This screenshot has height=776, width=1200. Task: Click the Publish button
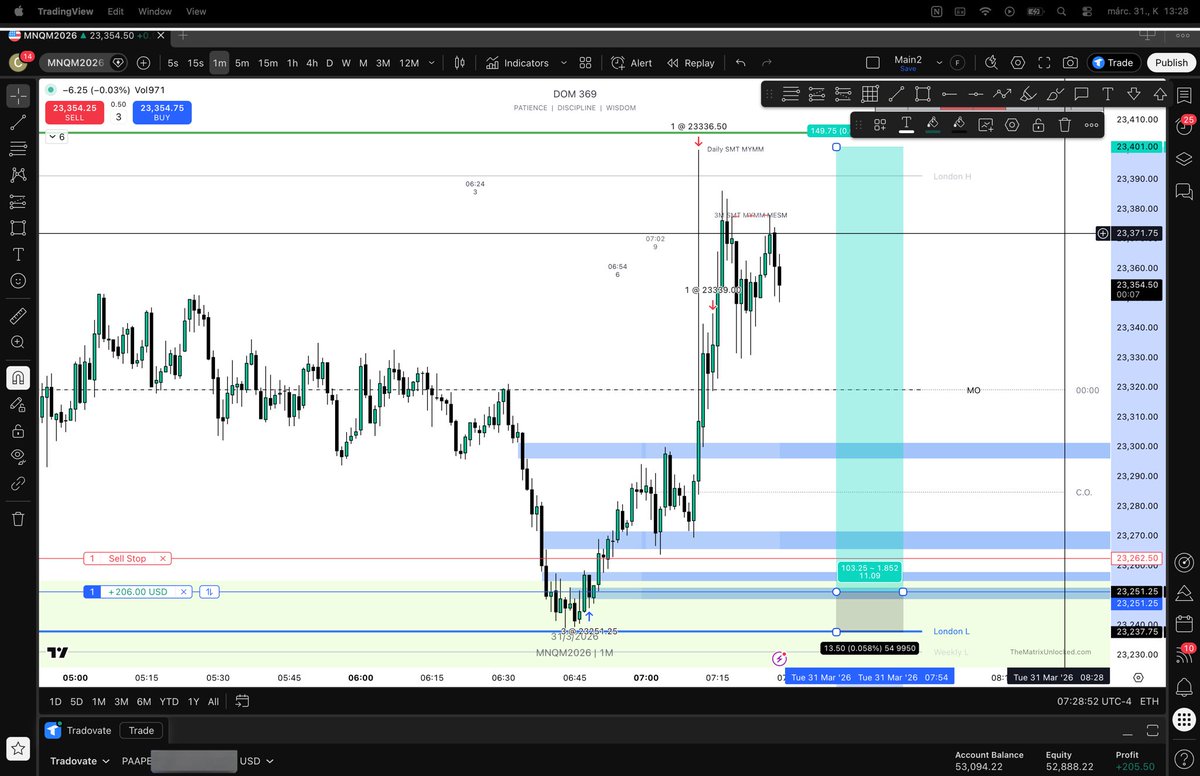point(1171,62)
